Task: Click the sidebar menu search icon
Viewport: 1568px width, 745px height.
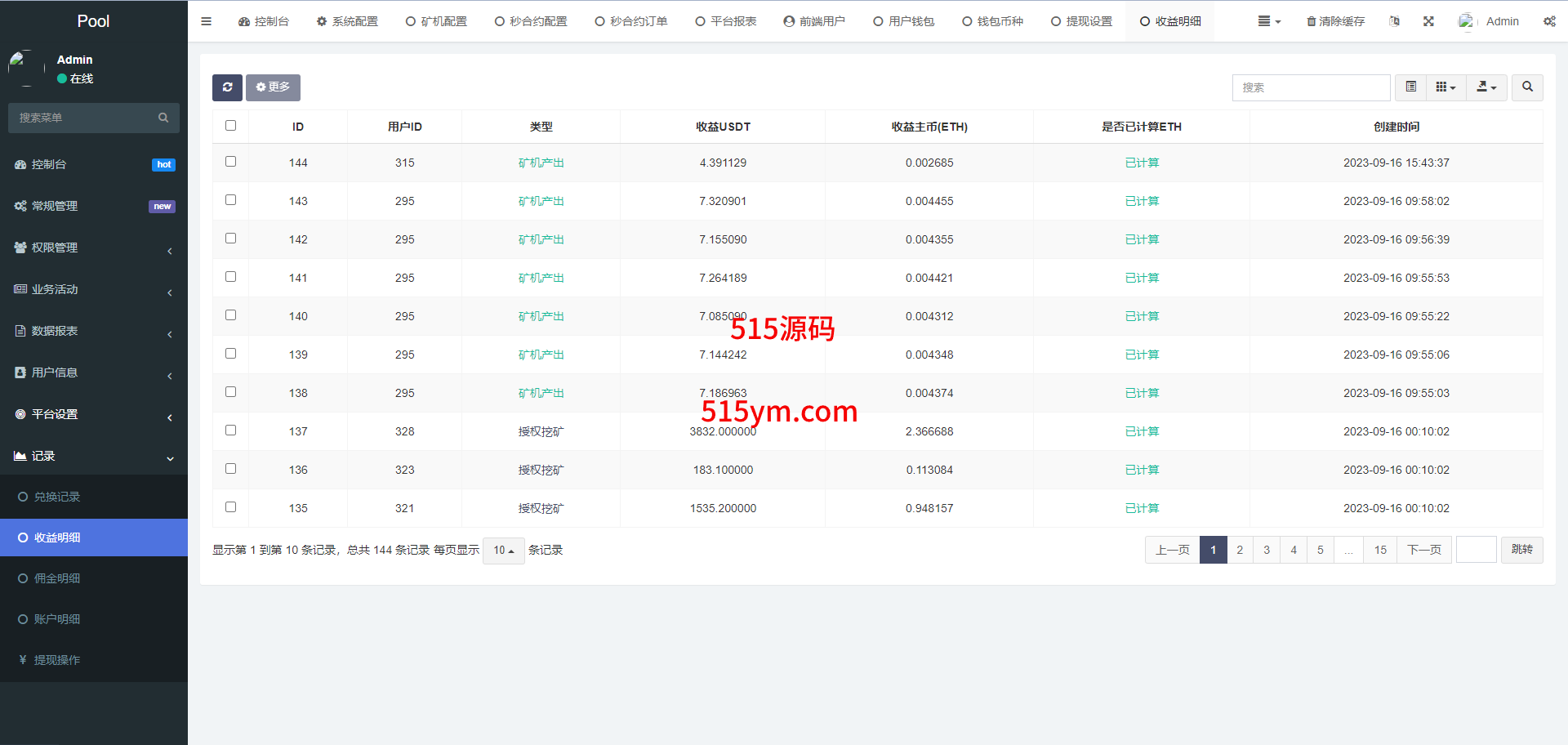Action: pos(163,118)
